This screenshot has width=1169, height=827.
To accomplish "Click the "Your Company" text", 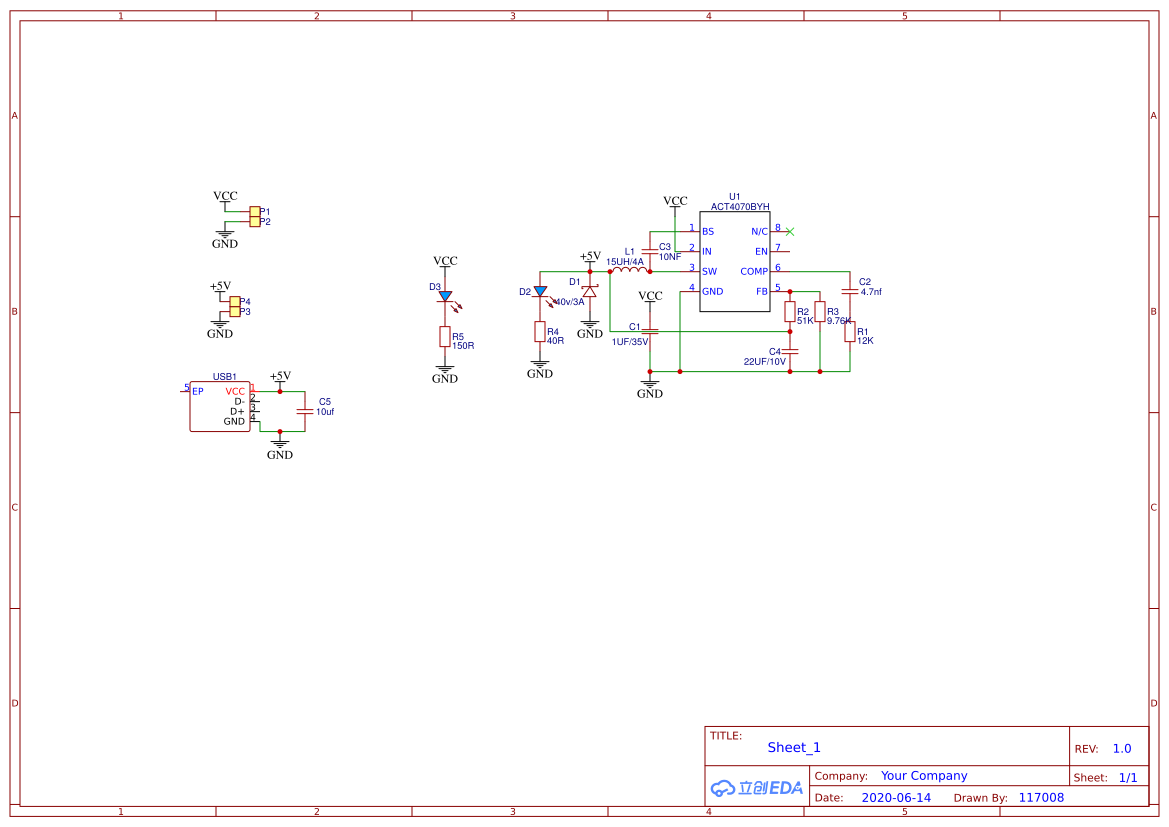I will click(924, 776).
